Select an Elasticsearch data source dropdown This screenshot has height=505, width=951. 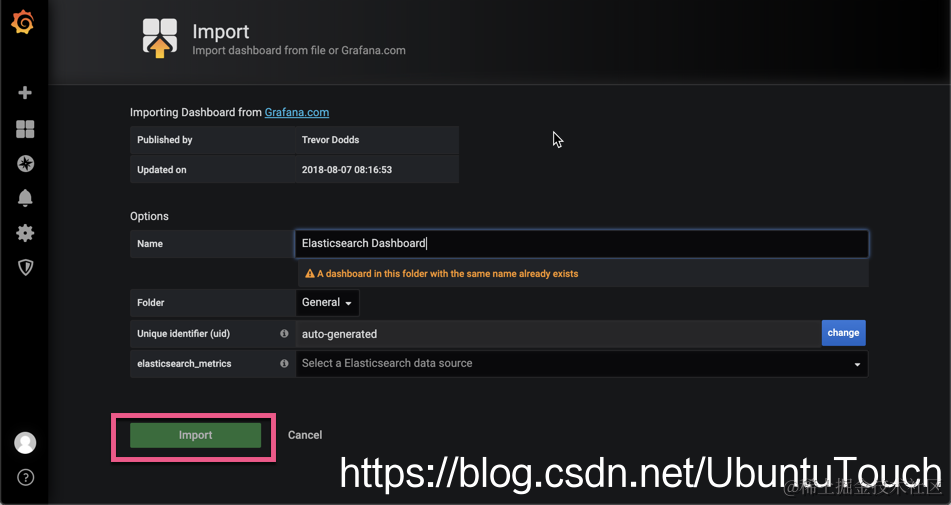point(582,364)
